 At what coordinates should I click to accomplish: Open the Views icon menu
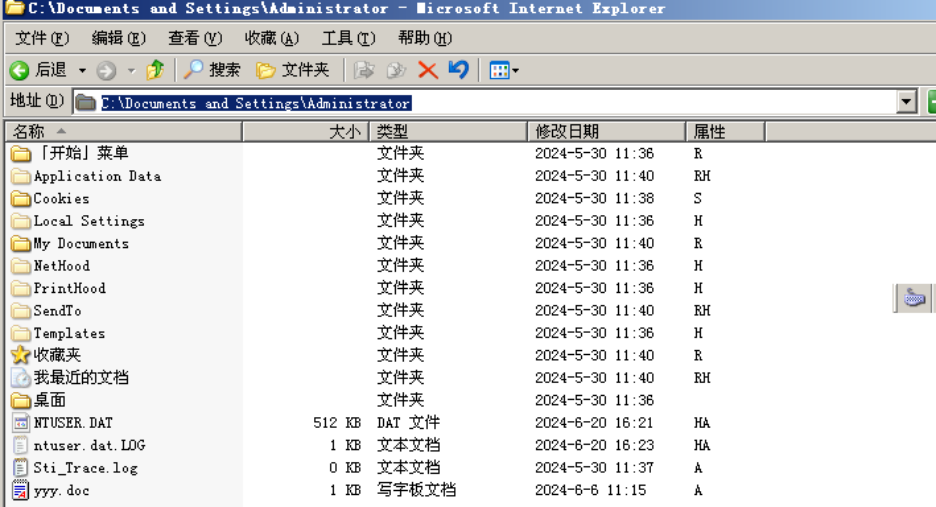coord(504,70)
